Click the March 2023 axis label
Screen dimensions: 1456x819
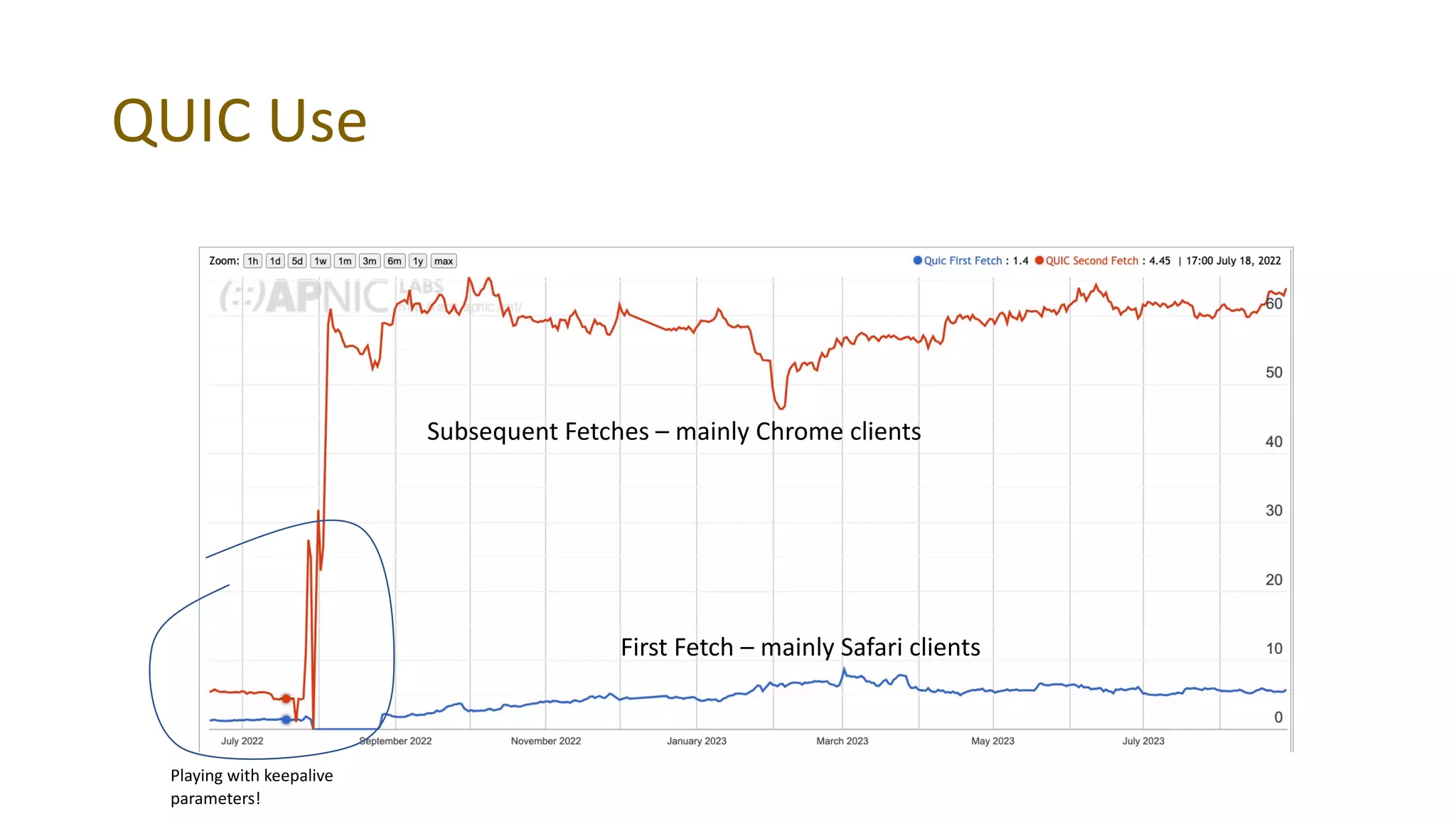(x=842, y=741)
